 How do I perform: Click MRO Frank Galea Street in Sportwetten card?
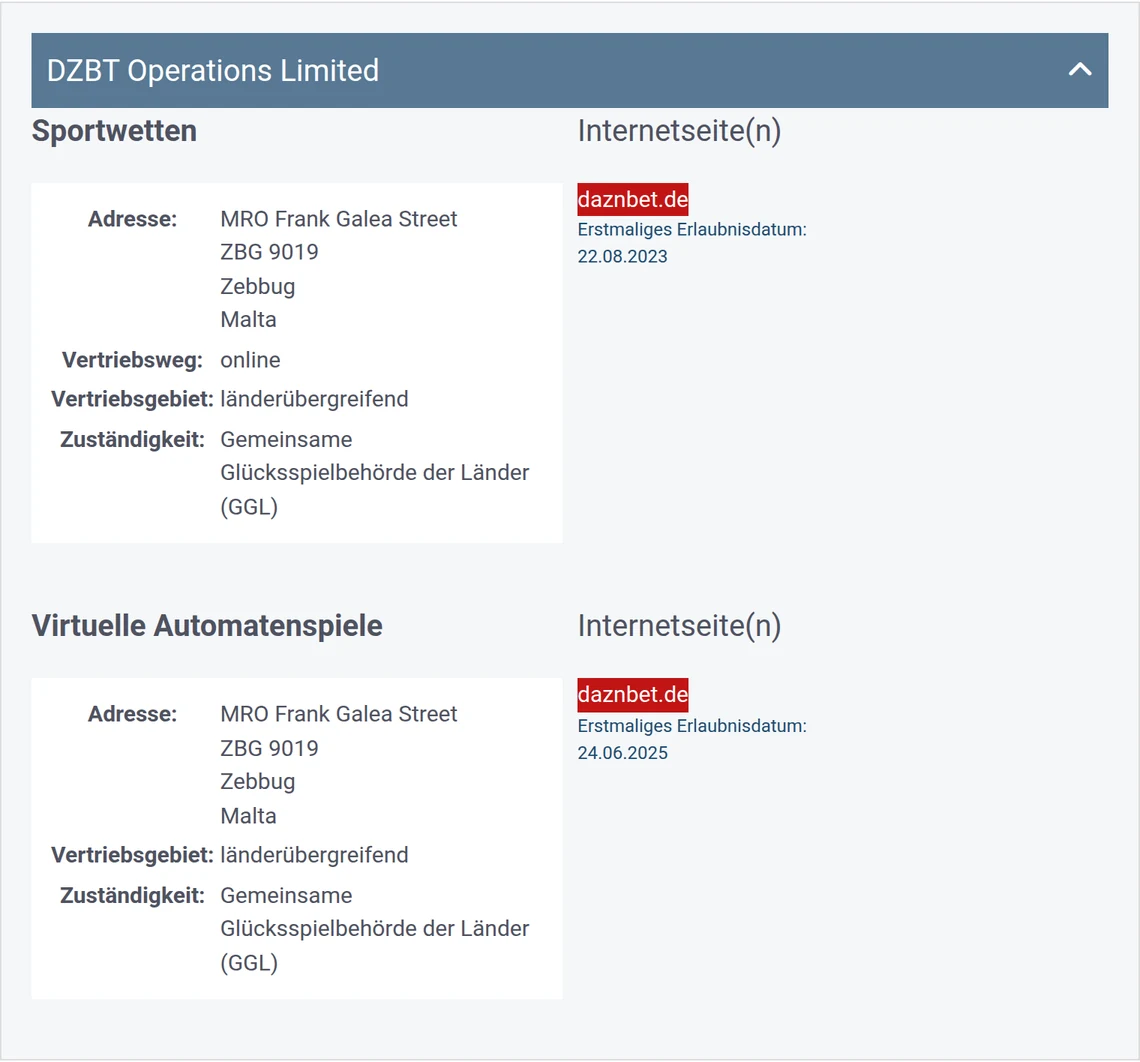339,219
